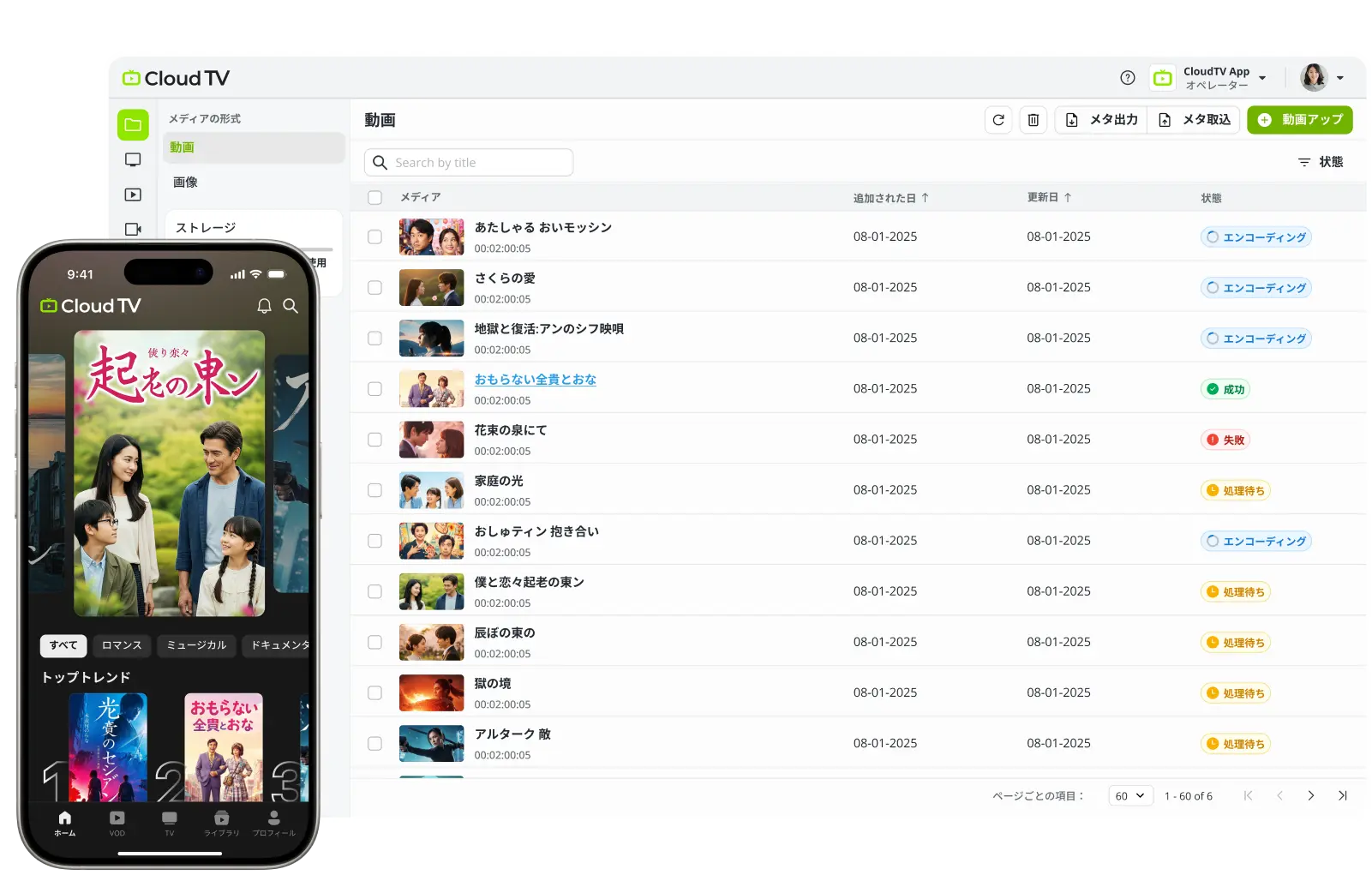Go to next page with arrow icon
1372x887 pixels.
[1310, 795]
